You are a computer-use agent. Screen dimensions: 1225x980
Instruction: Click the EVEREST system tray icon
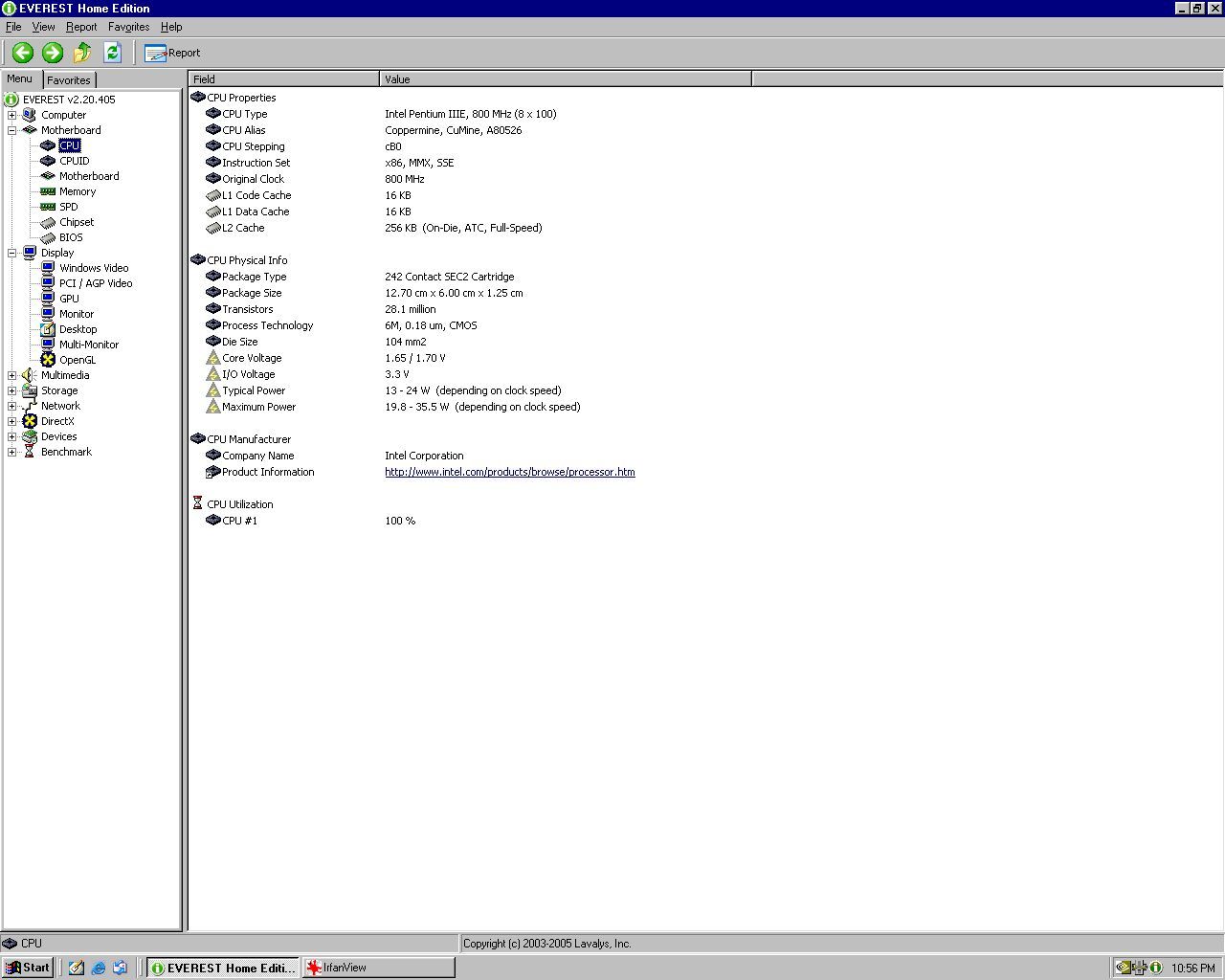point(1156,968)
